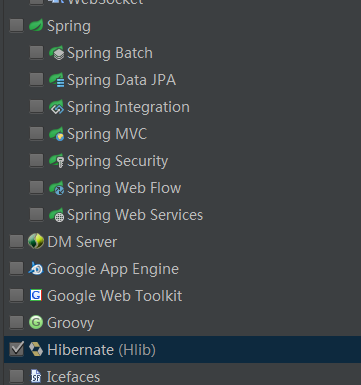This screenshot has width=361, height=385.
Task: Check the Spring Security box
Action: click(x=37, y=160)
